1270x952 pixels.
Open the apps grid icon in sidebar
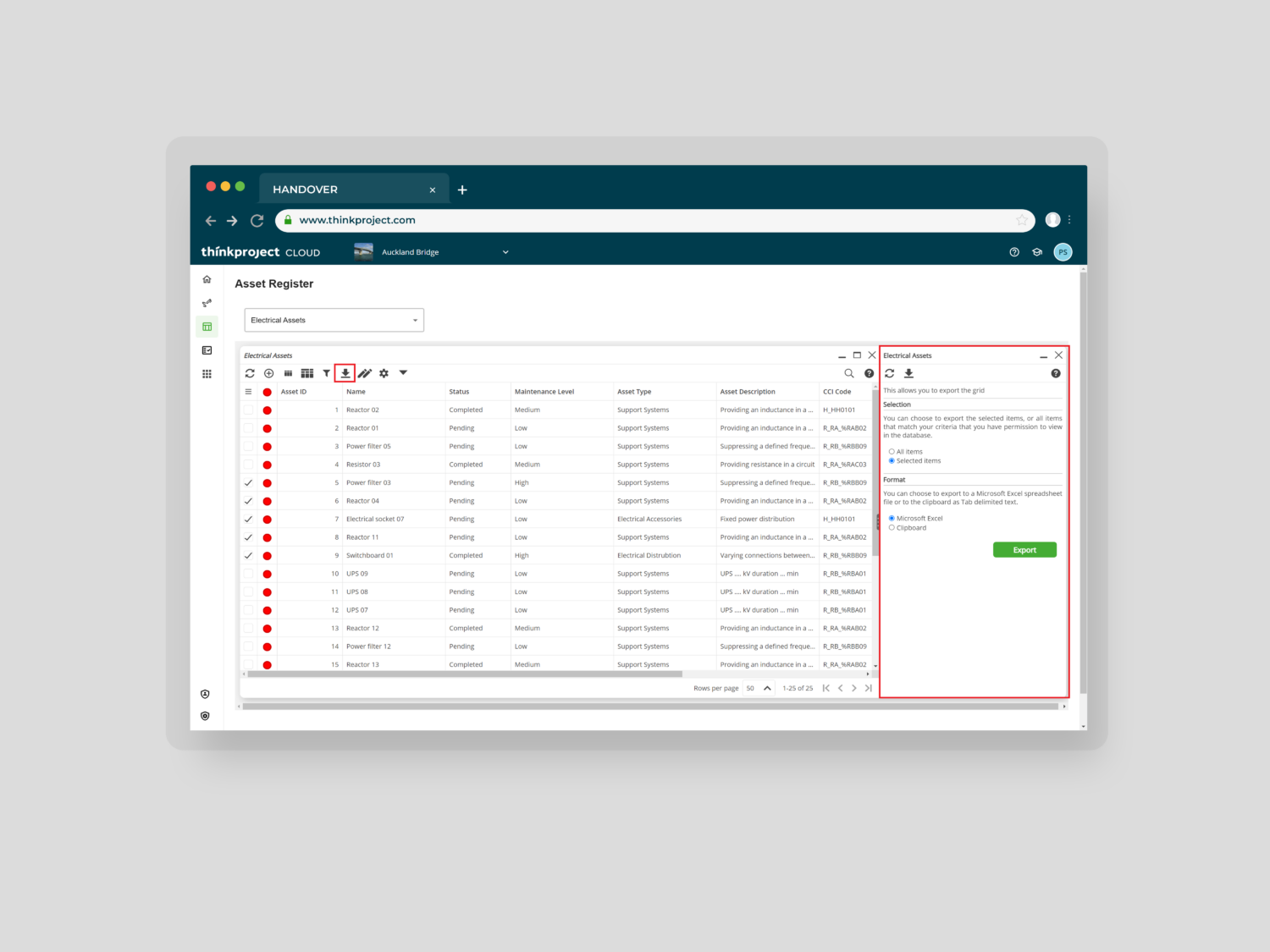pyautogui.click(x=207, y=374)
